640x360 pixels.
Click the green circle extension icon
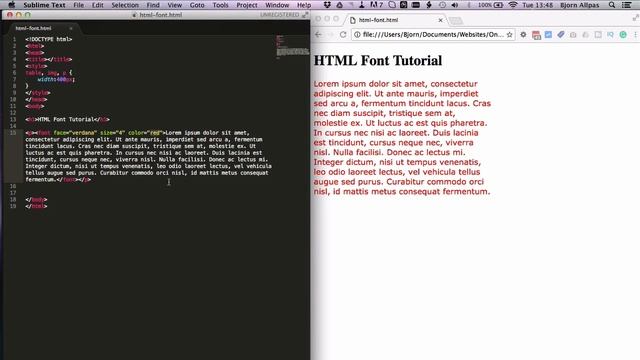623,35
